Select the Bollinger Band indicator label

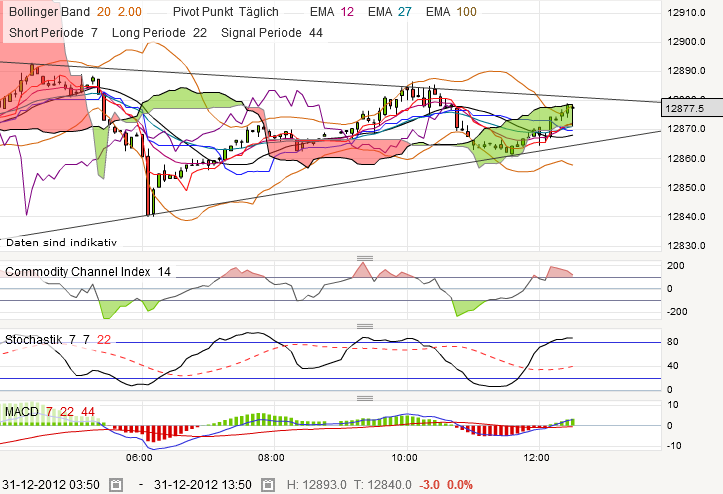75,12
